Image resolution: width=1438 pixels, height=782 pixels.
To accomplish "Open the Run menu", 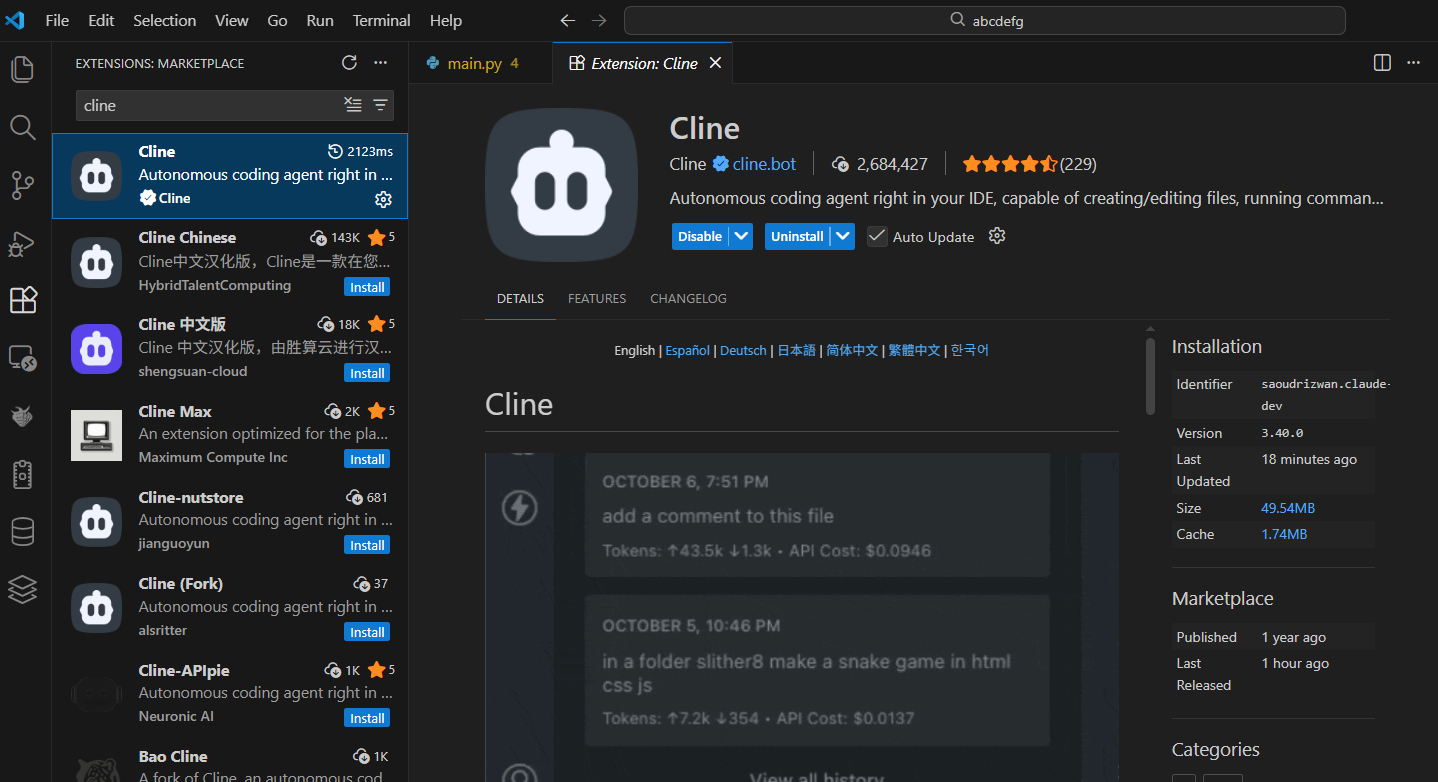I will click(x=320, y=20).
